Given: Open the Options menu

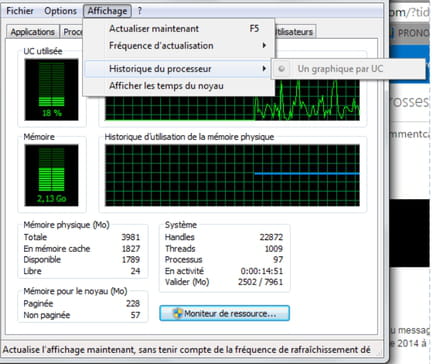Looking at the screenshot, I should click(x=60, y=11).
